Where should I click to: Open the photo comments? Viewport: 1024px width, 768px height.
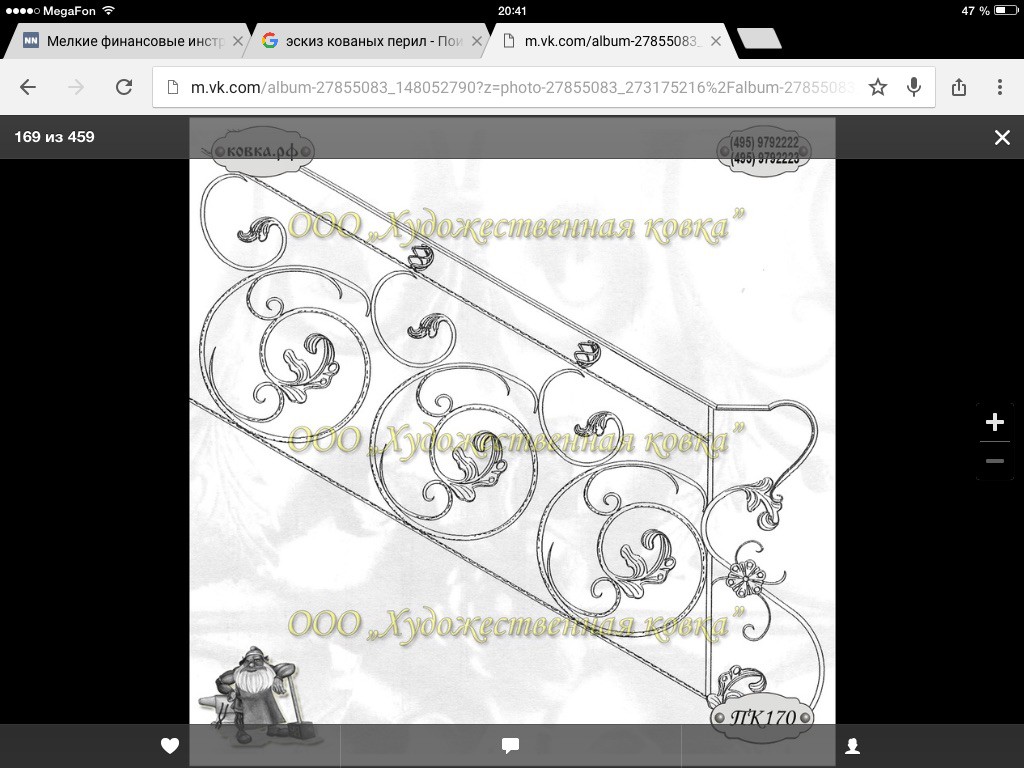coord(510,746)
